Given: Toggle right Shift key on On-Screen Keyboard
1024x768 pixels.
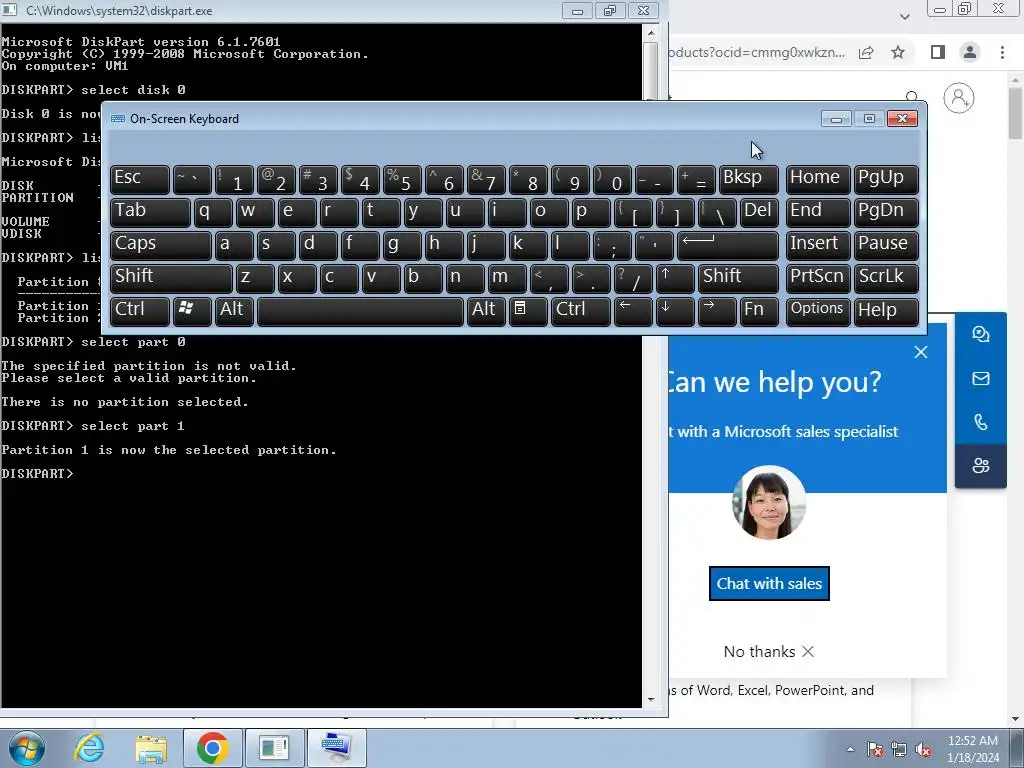Looking at the screenshot, I should [738, 278].
